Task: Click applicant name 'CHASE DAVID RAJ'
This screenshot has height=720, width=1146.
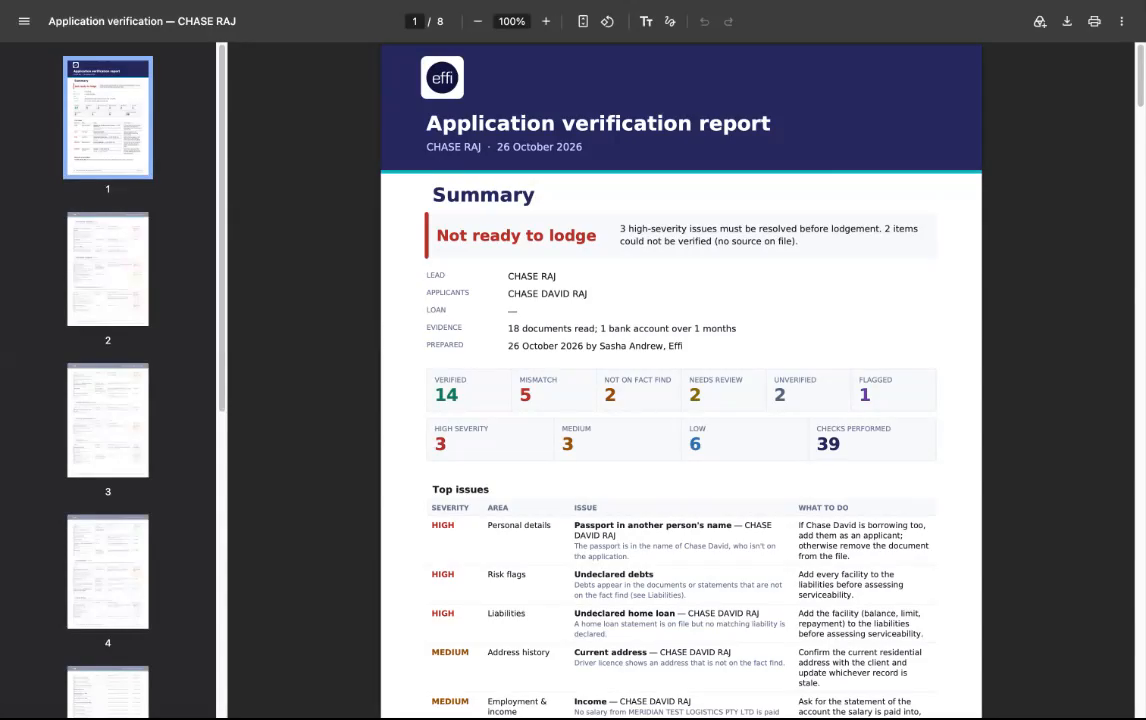Action: pos(547,294)
